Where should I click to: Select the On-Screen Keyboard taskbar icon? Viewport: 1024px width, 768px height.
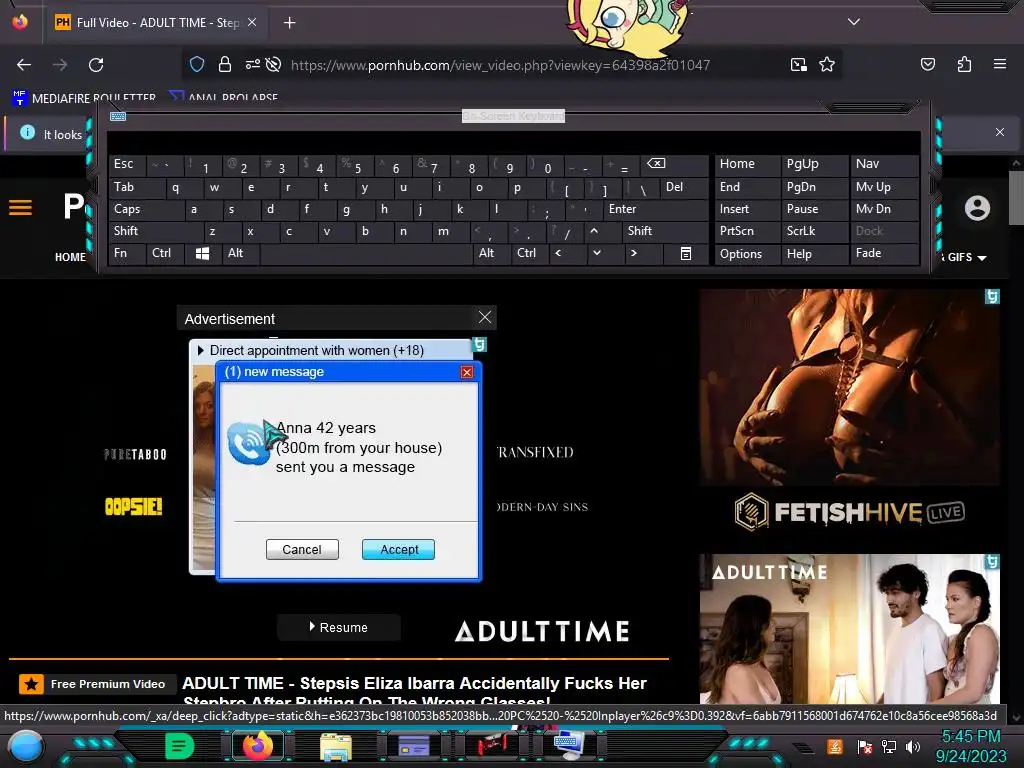[567, 746]
